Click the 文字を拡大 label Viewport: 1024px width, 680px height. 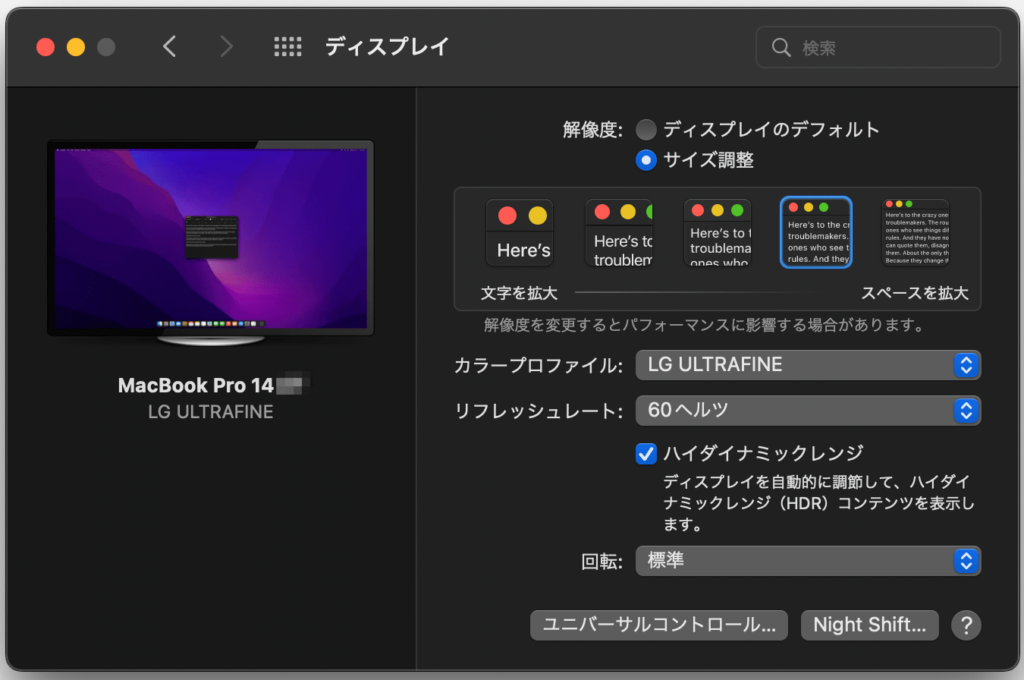tap(519, 293)
